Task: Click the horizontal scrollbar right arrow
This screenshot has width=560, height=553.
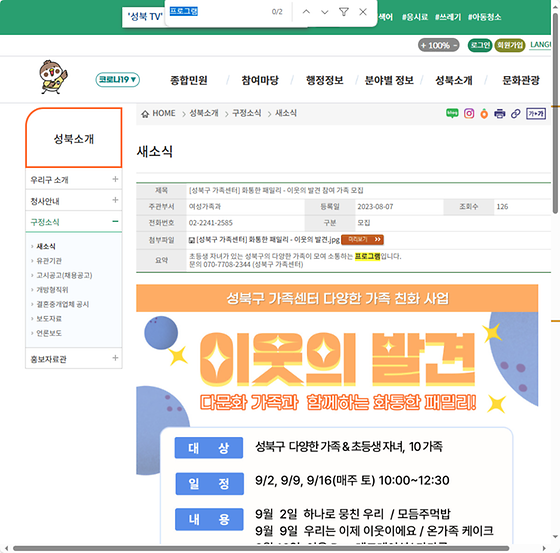Action: coord(544,548)
